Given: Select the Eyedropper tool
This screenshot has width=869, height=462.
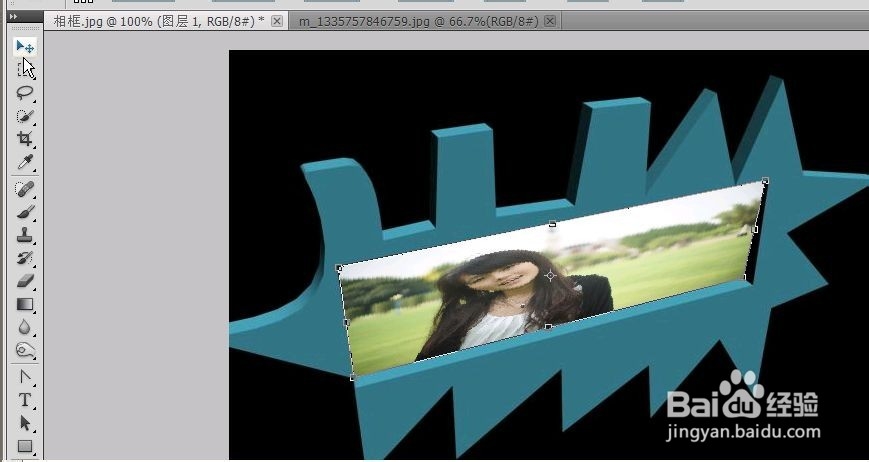Looking at the screenshot, I should tap(25, 162).
